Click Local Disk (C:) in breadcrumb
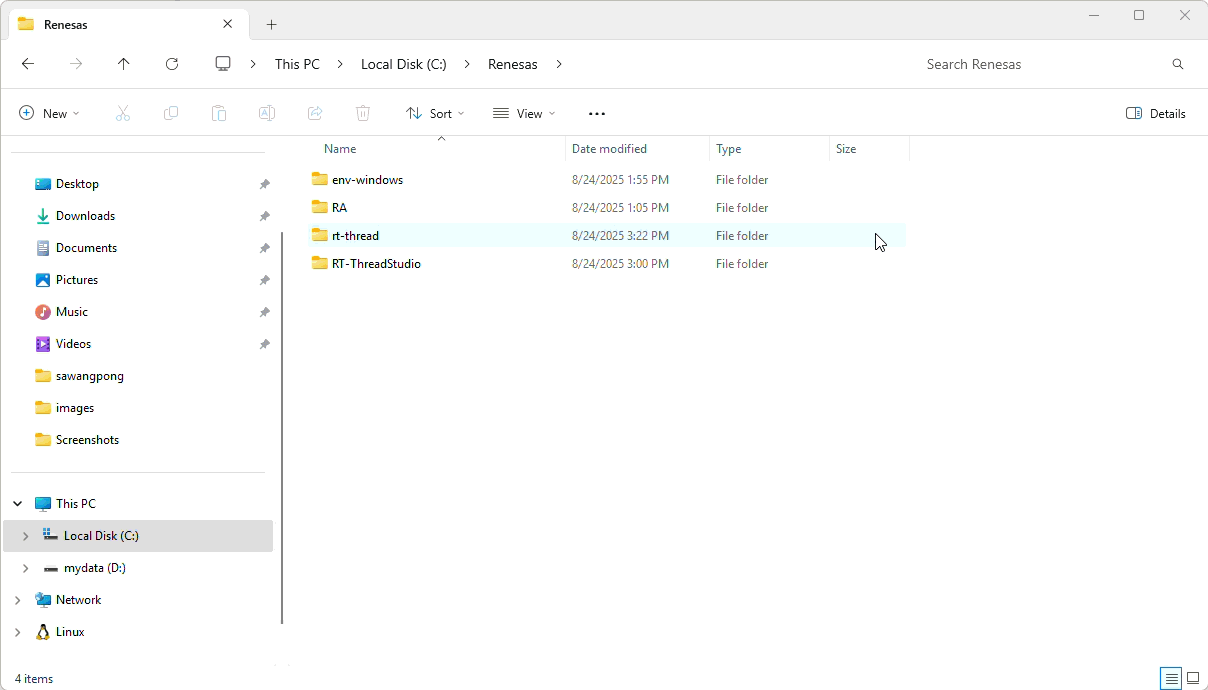Screen dimensions: 1208x690 (403, 64)
